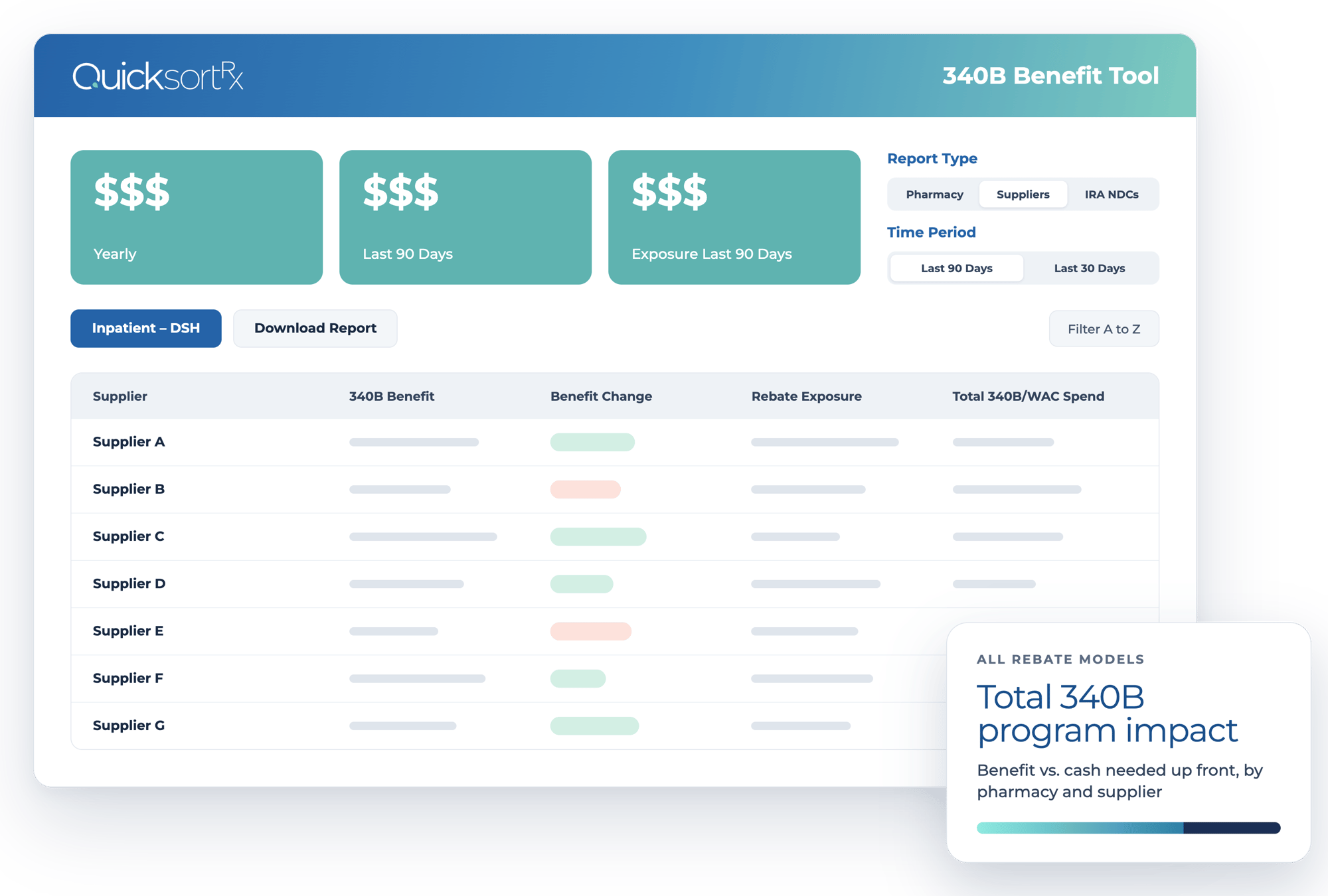
Task: Select the Supplier D row
Action: click(x=615, y=583)
